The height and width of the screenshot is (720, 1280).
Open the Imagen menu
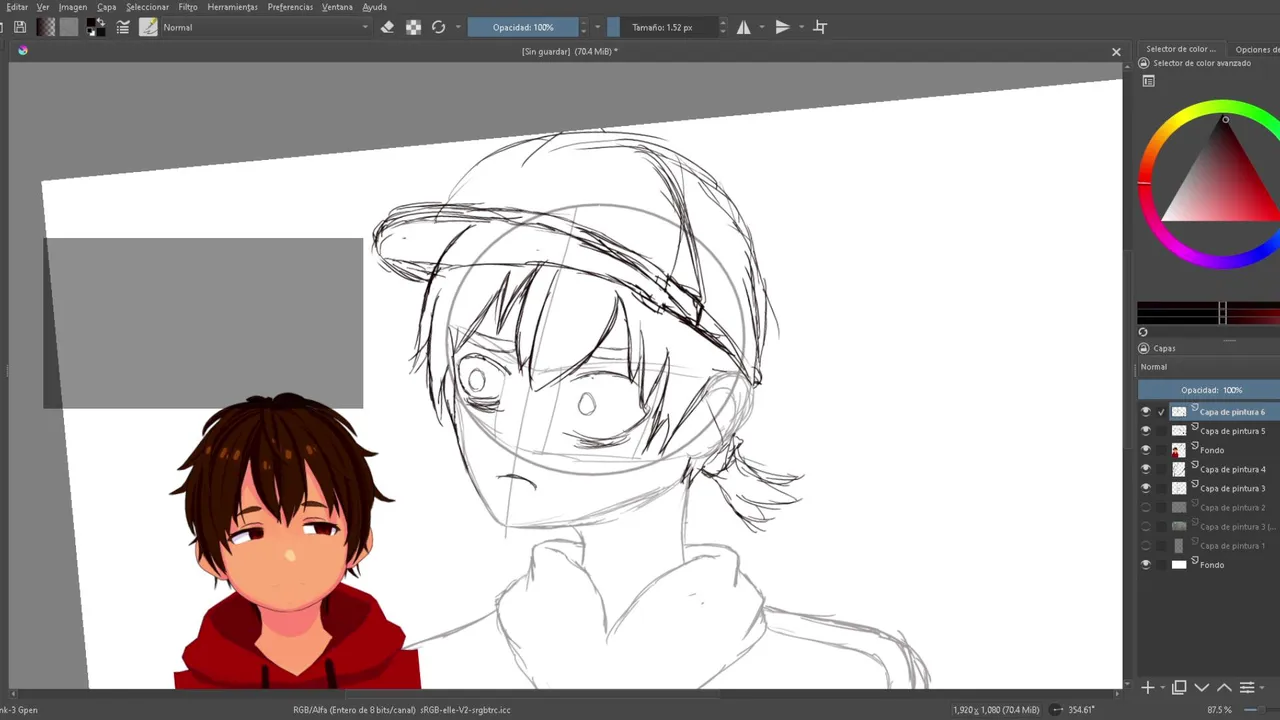(73, 7)
